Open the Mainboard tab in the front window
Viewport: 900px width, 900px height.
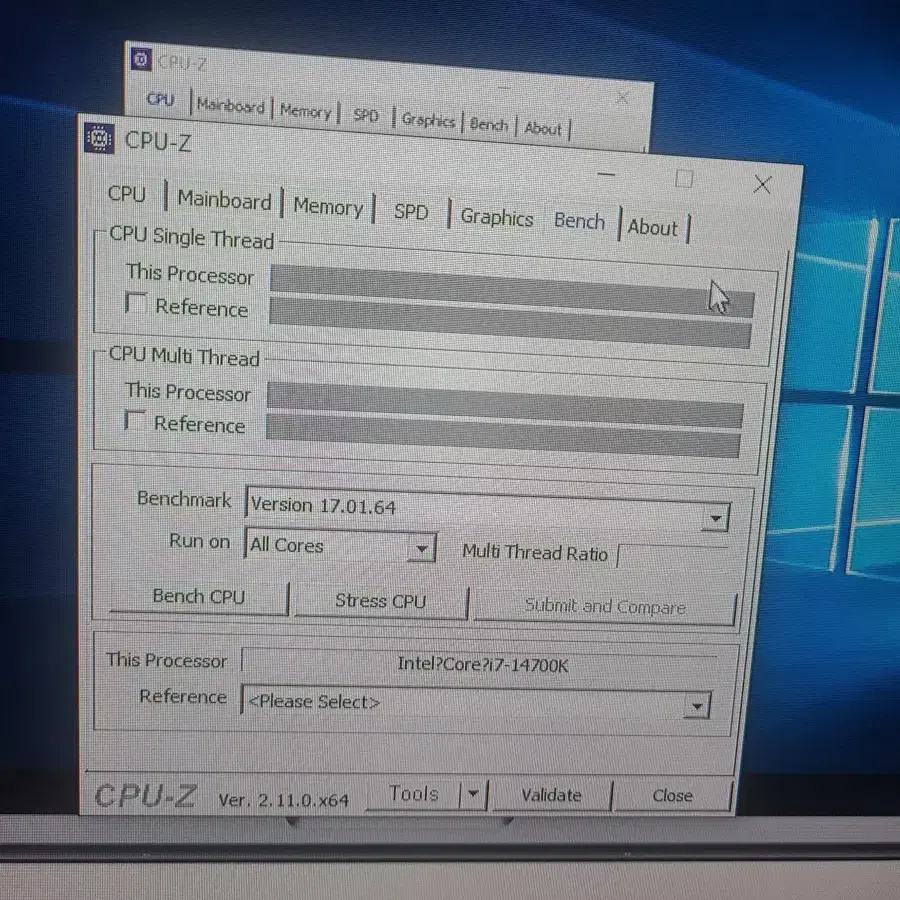point(224,200)
